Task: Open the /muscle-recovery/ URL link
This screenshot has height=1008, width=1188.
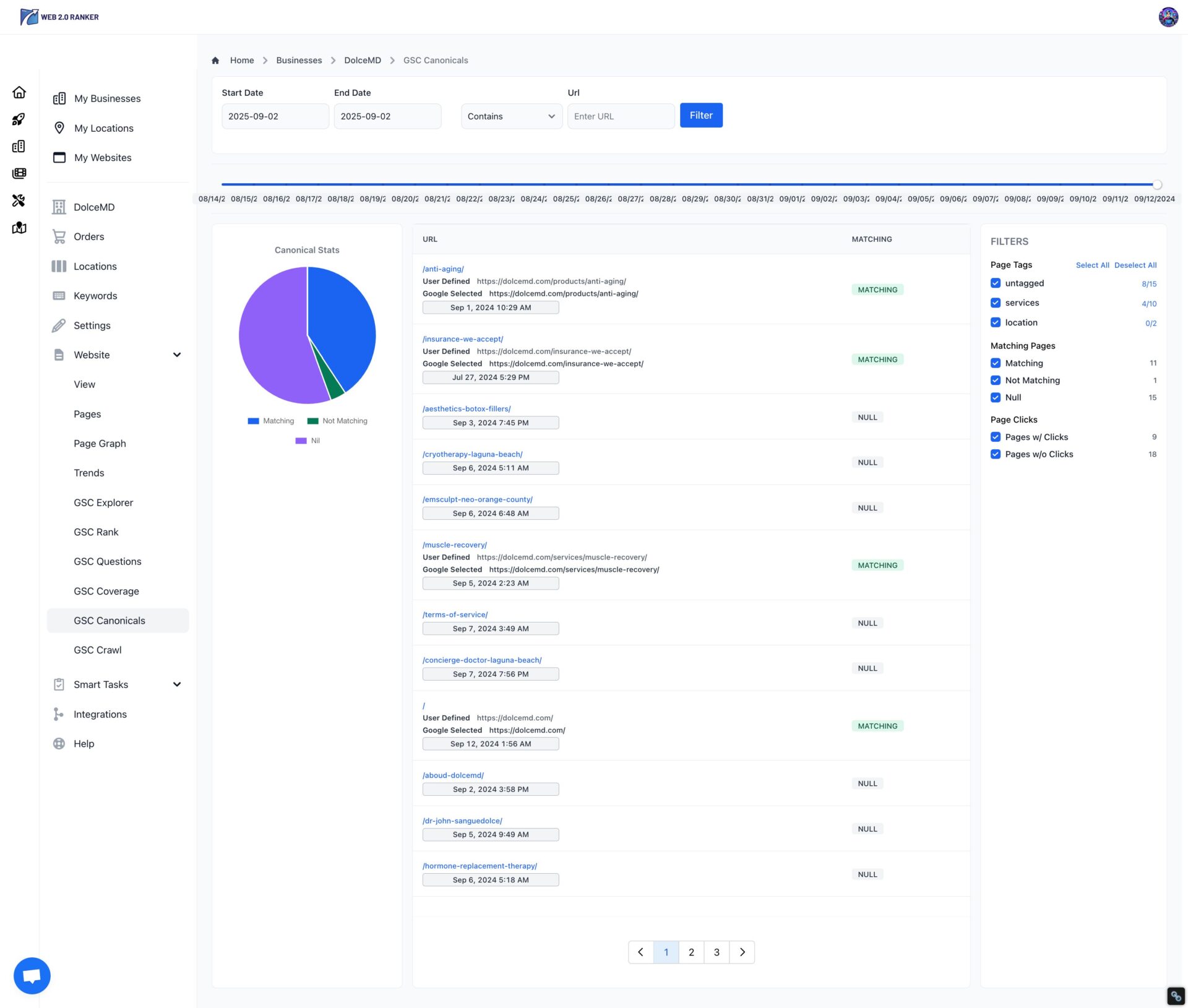Action: pyautogui.click(x=455, y=545)
